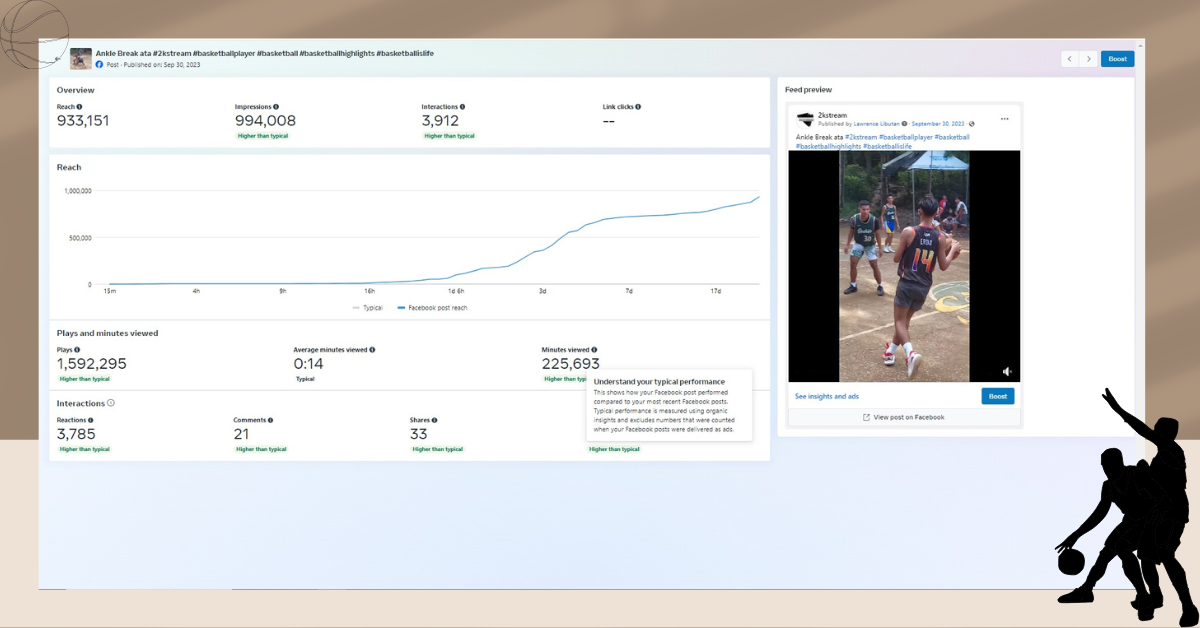Click the info icon beside Average minutes viewed

point(373,350)
